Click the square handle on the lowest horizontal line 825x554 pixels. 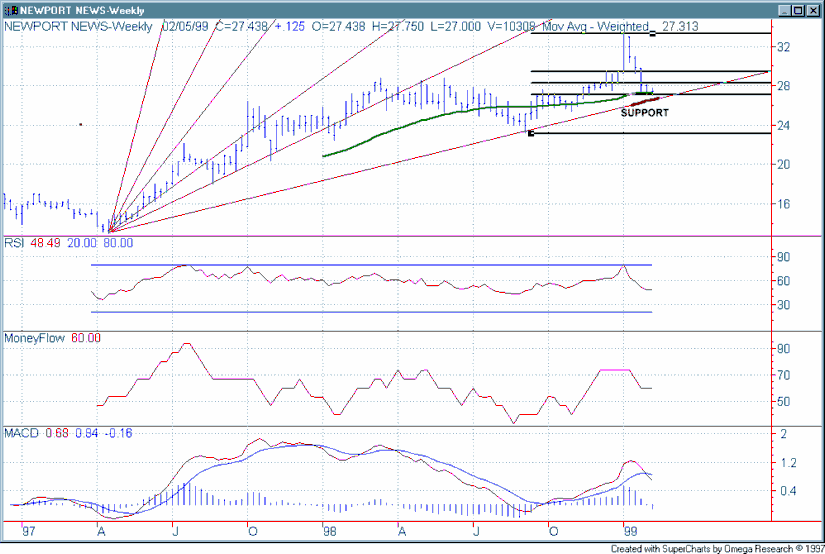pyautogui.click(x=530, y=133)
